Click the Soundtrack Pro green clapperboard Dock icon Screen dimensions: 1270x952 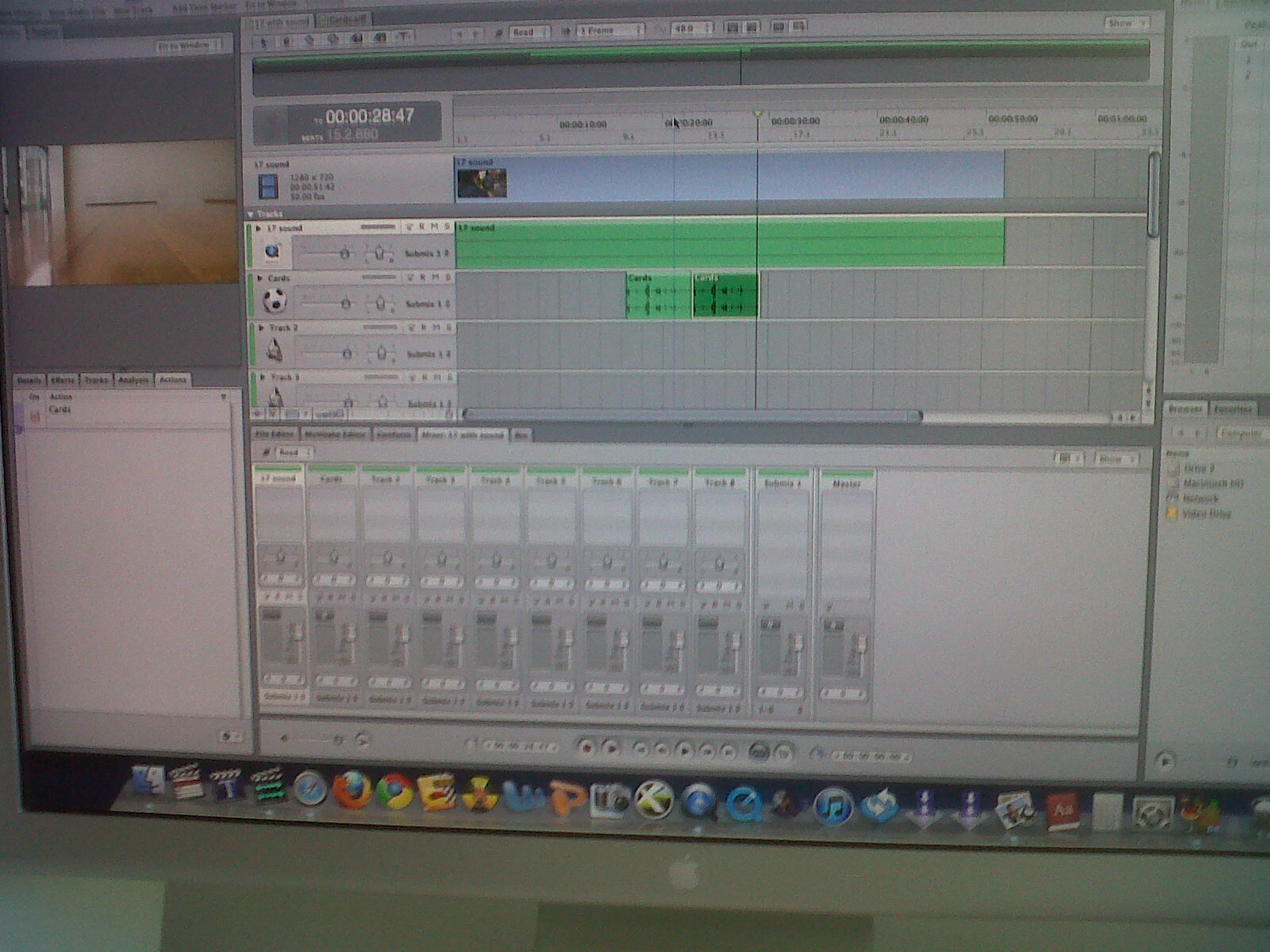[268, 786]
